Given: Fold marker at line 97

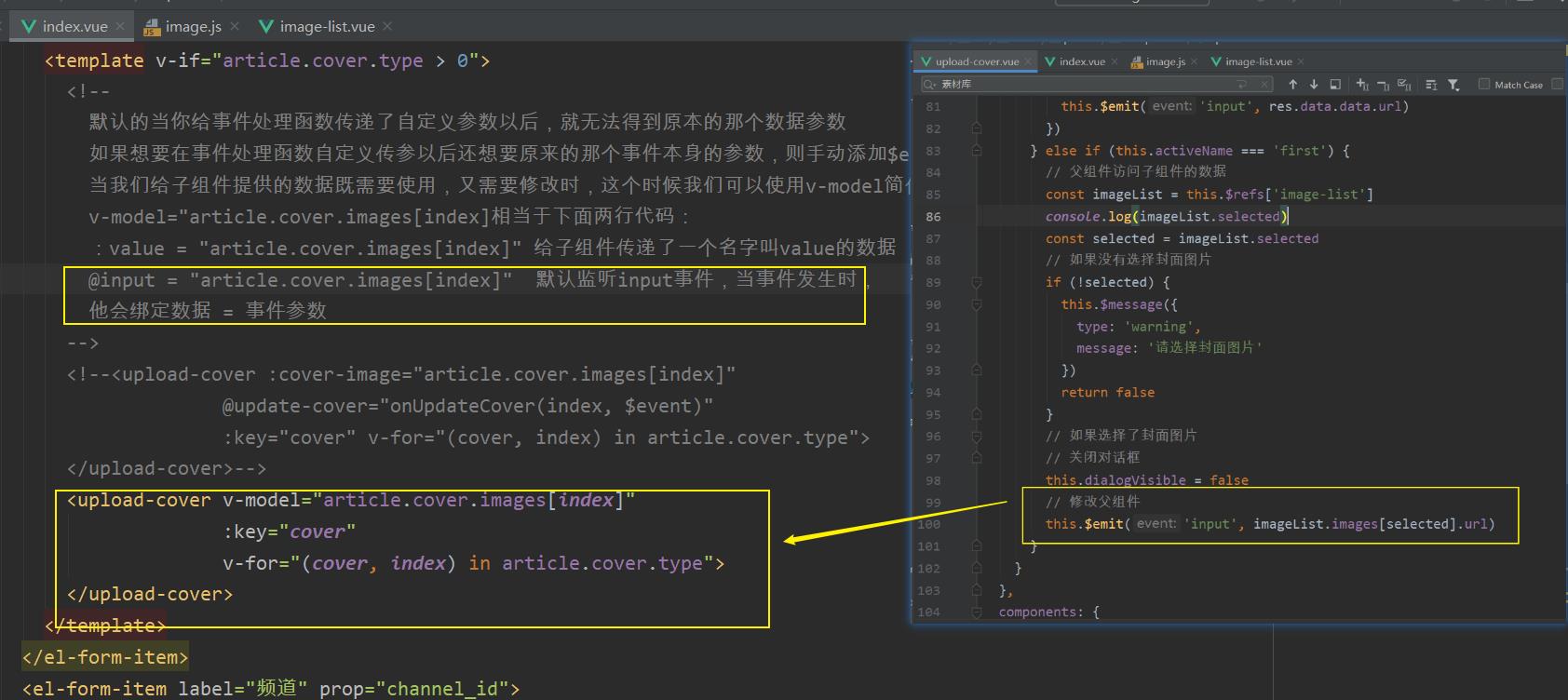Looking at the screenshot, I should click(x=977, y=458).
